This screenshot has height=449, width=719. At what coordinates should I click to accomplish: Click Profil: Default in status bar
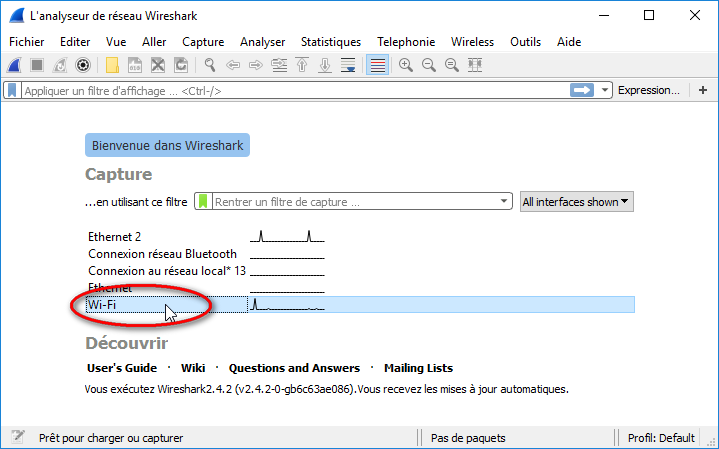[661, 438]
